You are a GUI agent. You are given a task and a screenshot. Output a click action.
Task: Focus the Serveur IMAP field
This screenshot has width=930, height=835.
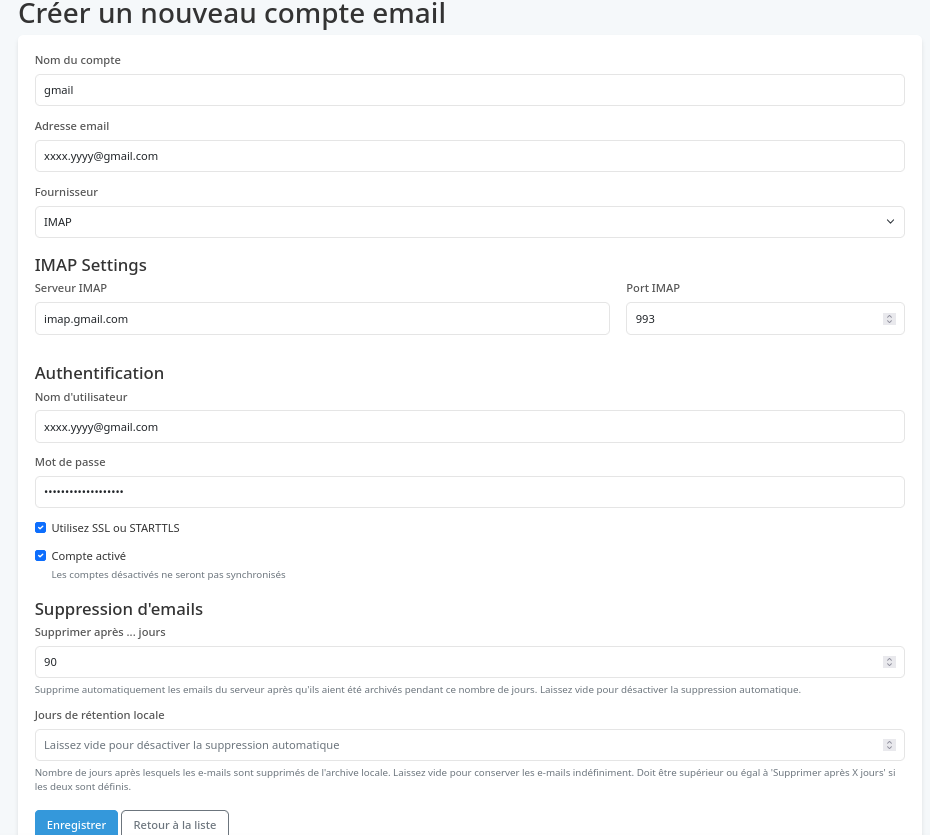(322, 318)
